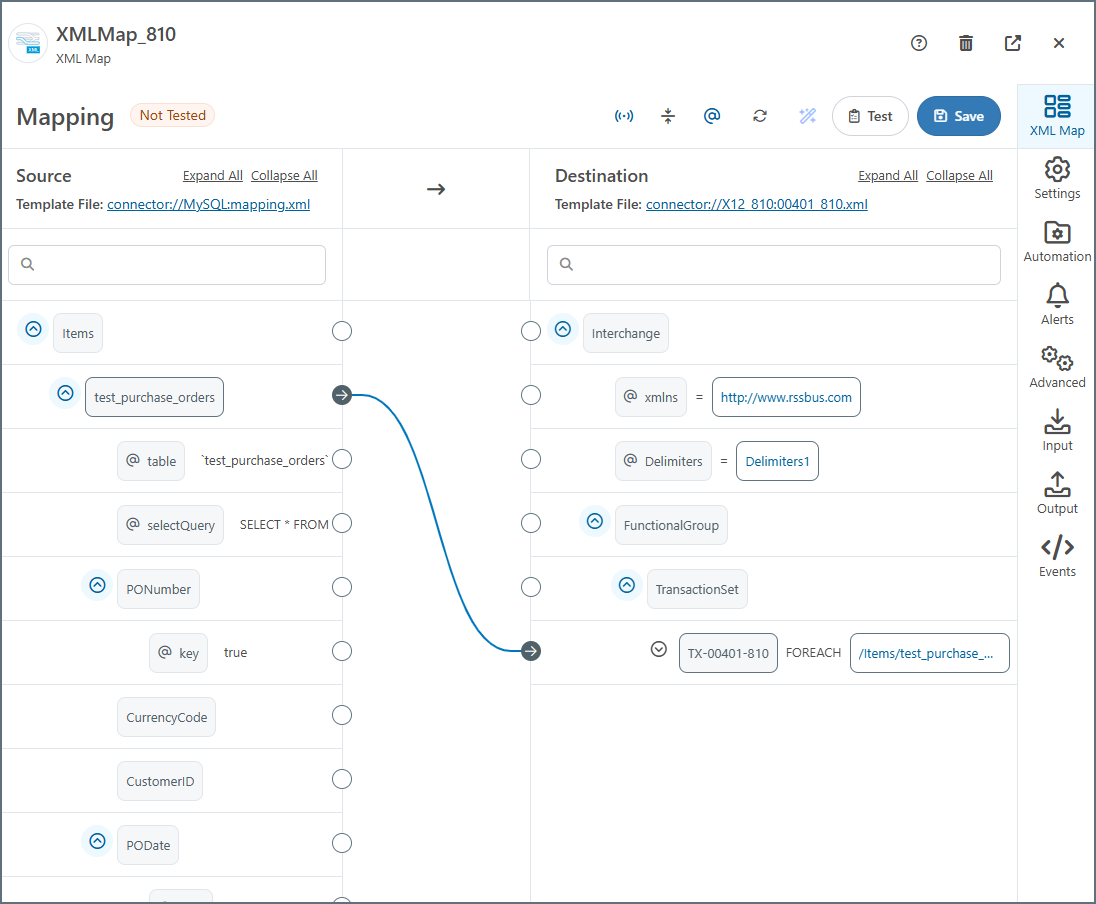This screenshot has width=1096, height=904.
Task: Click the magic wand auto-map icon
Action: [808, 116]
